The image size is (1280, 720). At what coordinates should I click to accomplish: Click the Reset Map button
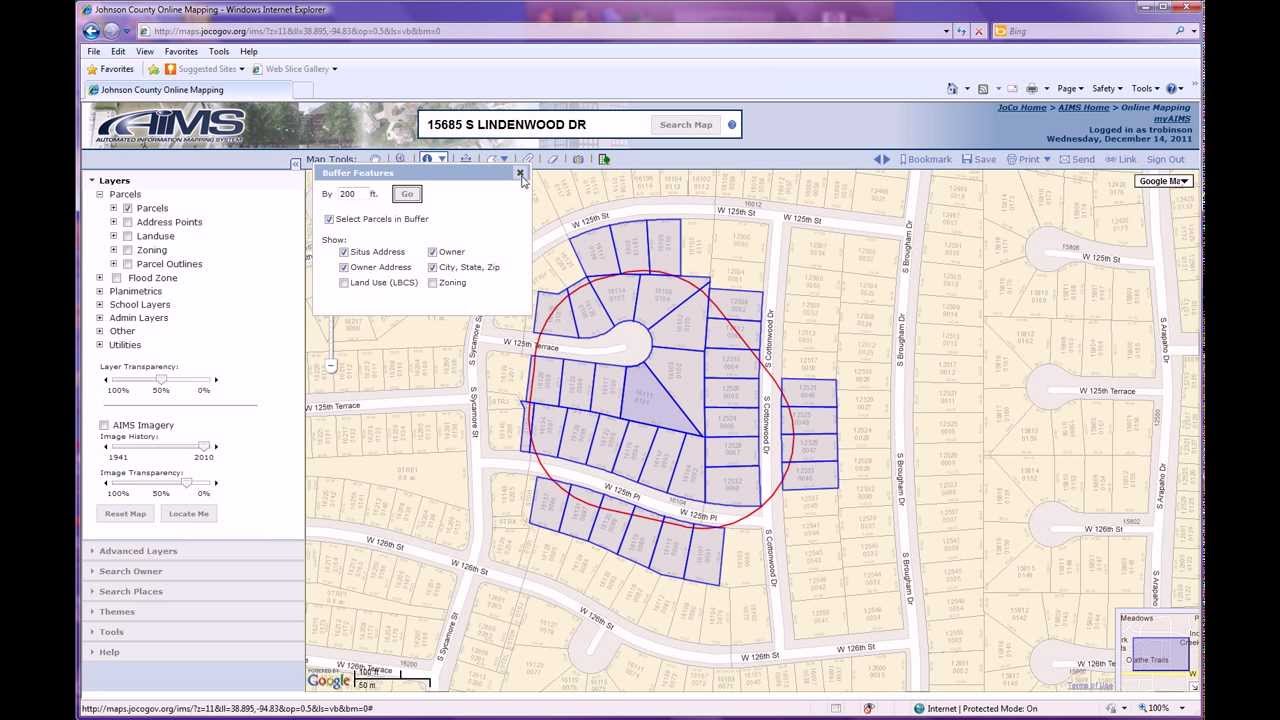click(x=126, y=514)
